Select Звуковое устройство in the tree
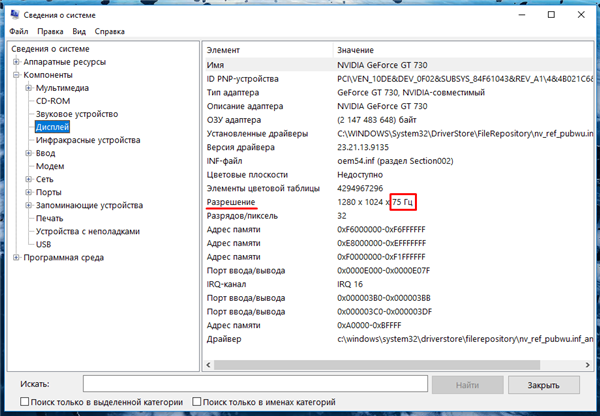The height and width of the screenshot is (416, 600). [x=77, y=114]
